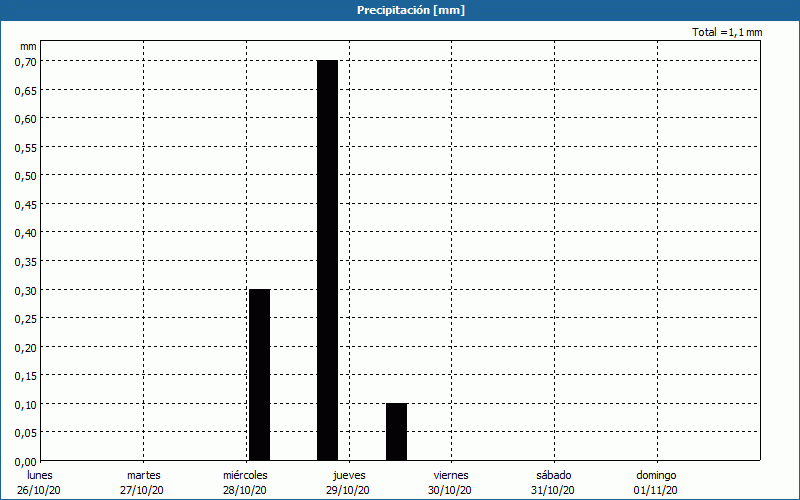Screen dimensions: 800x500
Task: Click the 29/10/20 date label
Action: (x=348, y=490)
